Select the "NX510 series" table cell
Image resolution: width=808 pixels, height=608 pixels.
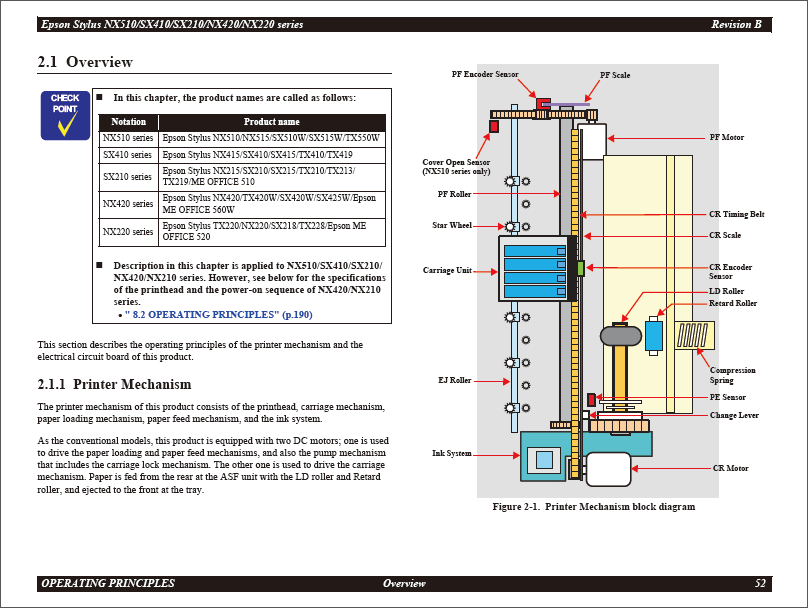(x=129, y=138)
